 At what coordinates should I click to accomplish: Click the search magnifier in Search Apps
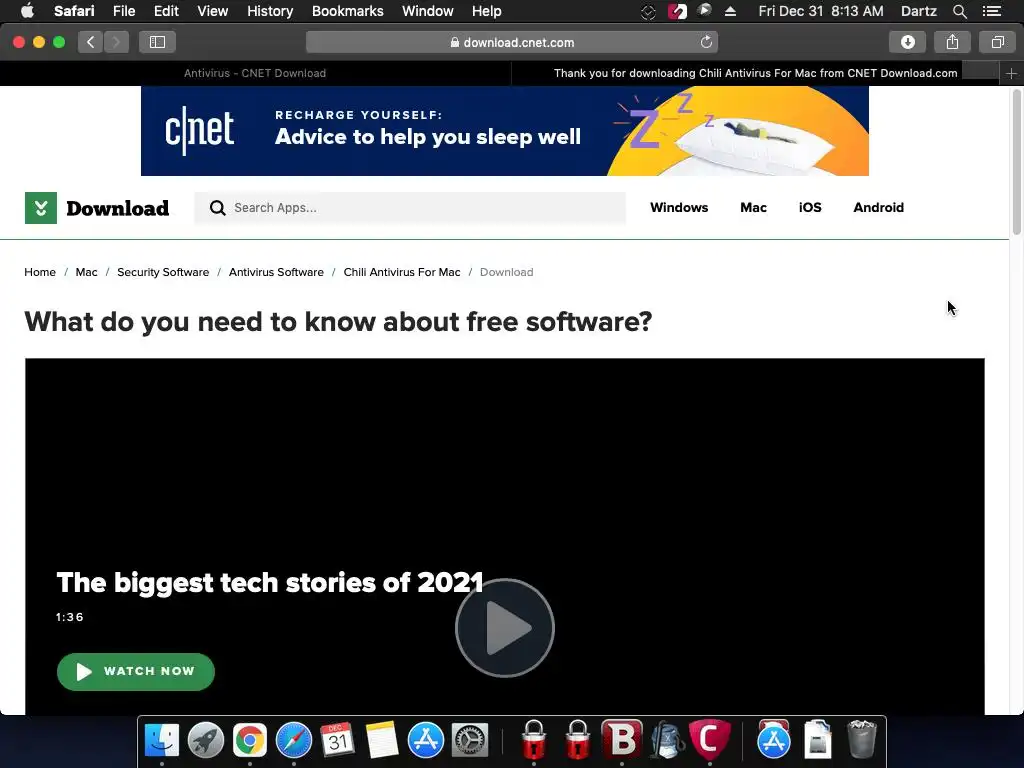[217, 208]
